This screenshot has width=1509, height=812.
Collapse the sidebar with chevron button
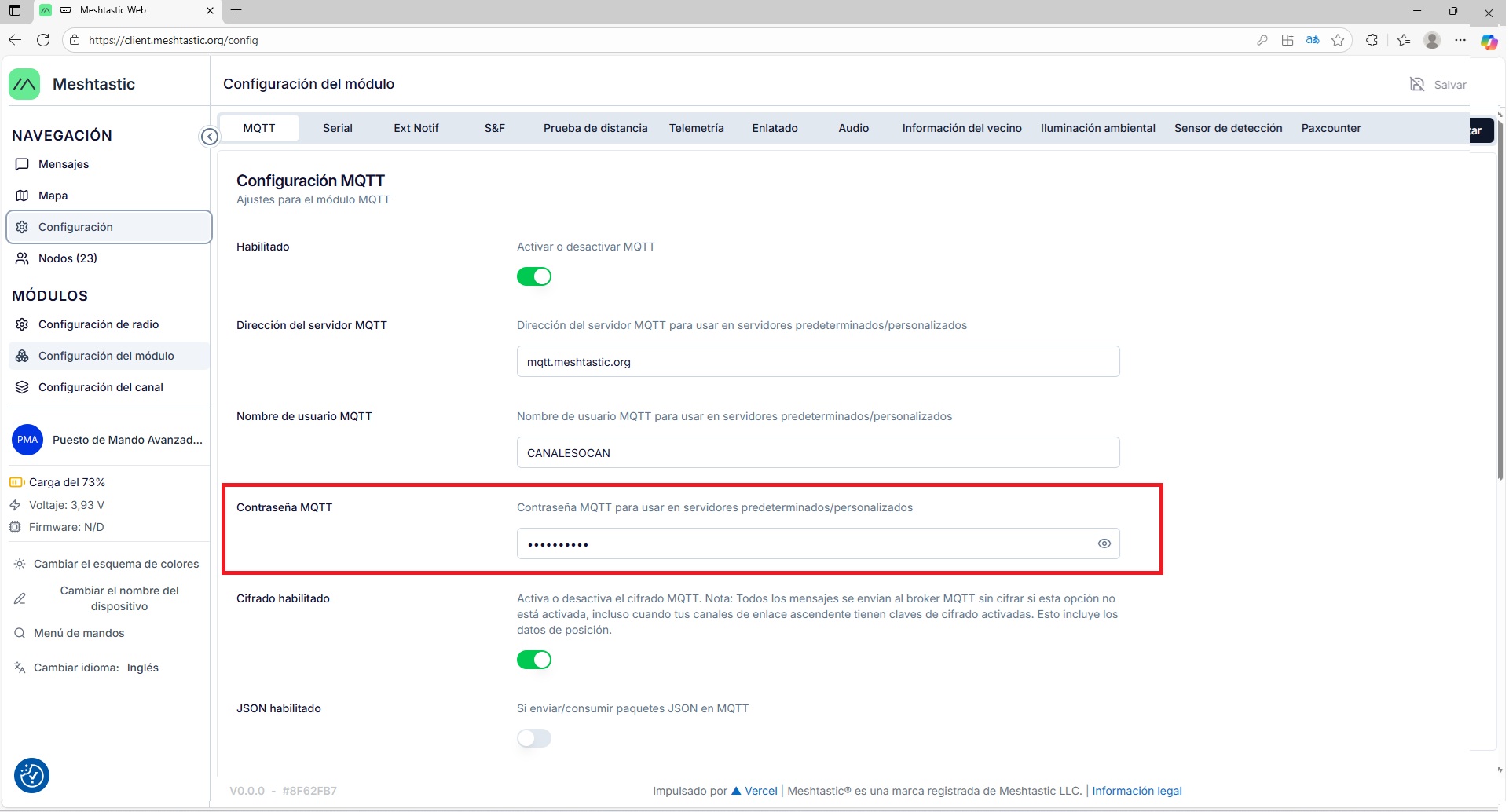pyautogui.click(x=210, y=137)
